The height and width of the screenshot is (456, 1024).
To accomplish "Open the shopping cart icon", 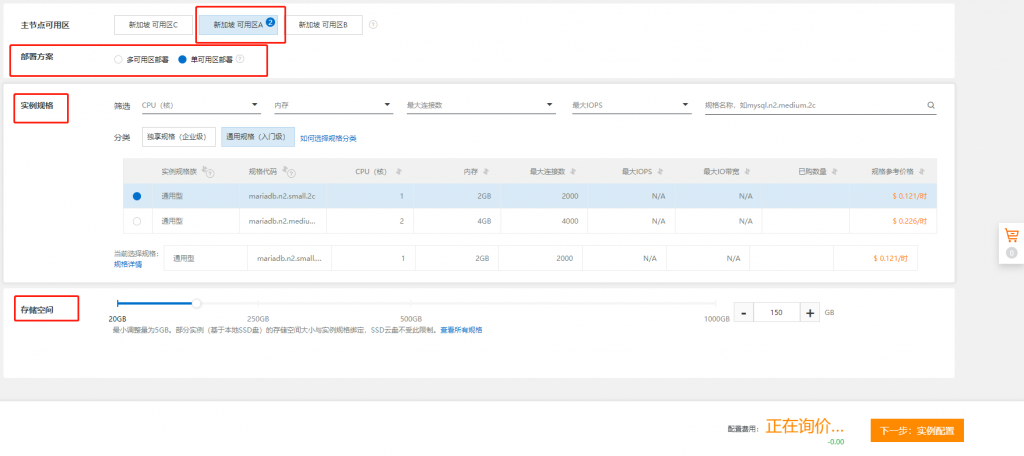I will click(1012, 235).
